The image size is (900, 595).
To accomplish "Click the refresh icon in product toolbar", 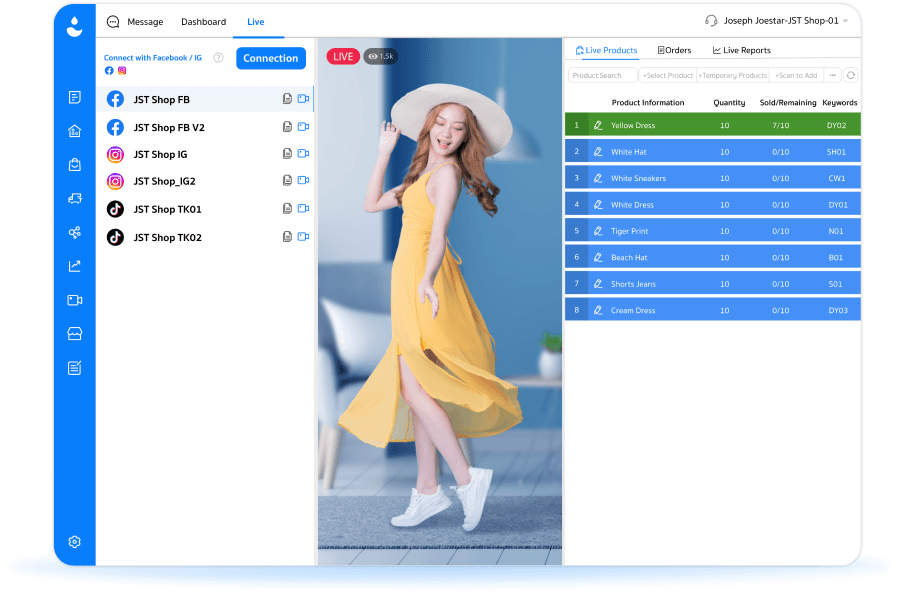I will [x=850, y=75].
